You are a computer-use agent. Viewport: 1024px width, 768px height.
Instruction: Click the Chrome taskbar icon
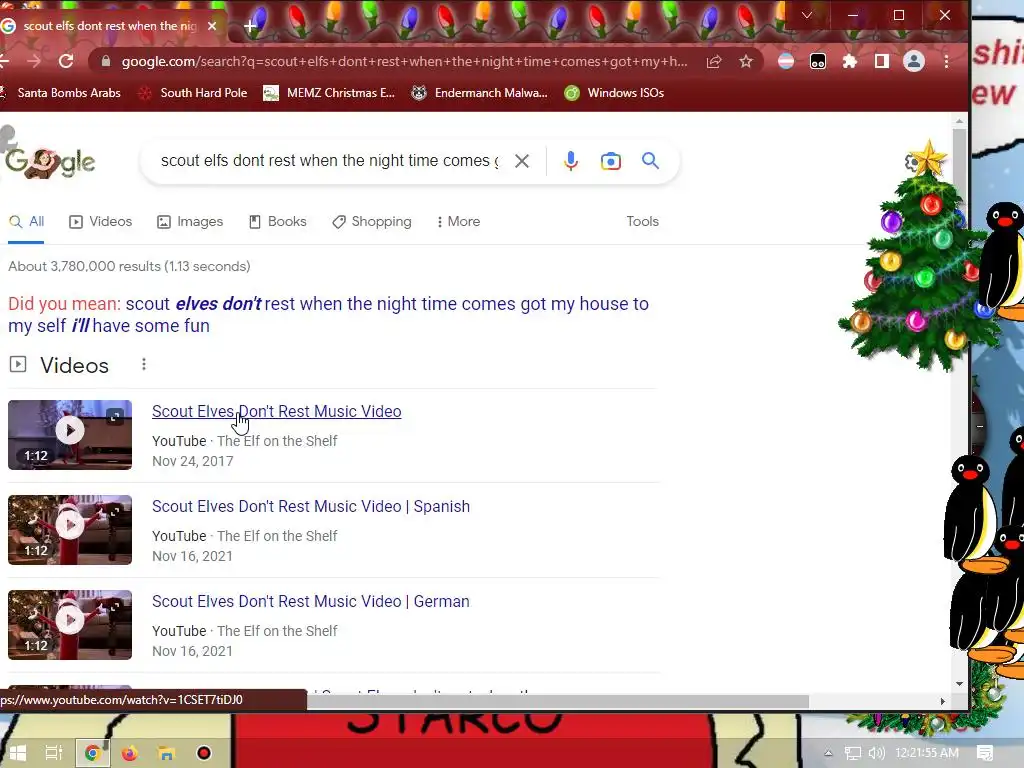point(92,753)
